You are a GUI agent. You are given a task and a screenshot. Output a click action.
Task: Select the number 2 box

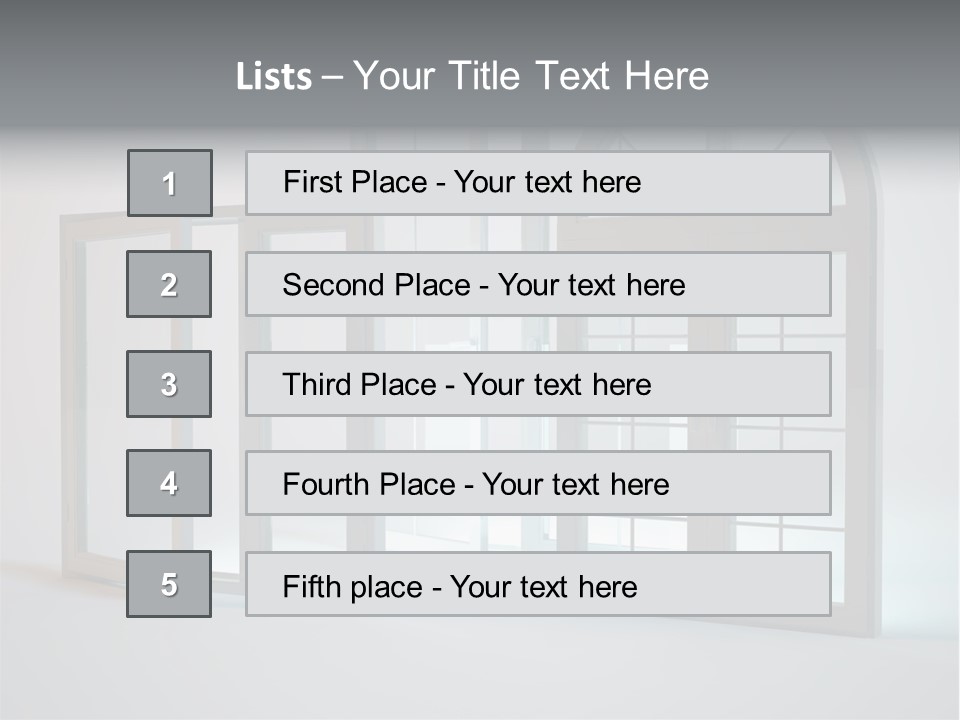(x=169, y=284)
